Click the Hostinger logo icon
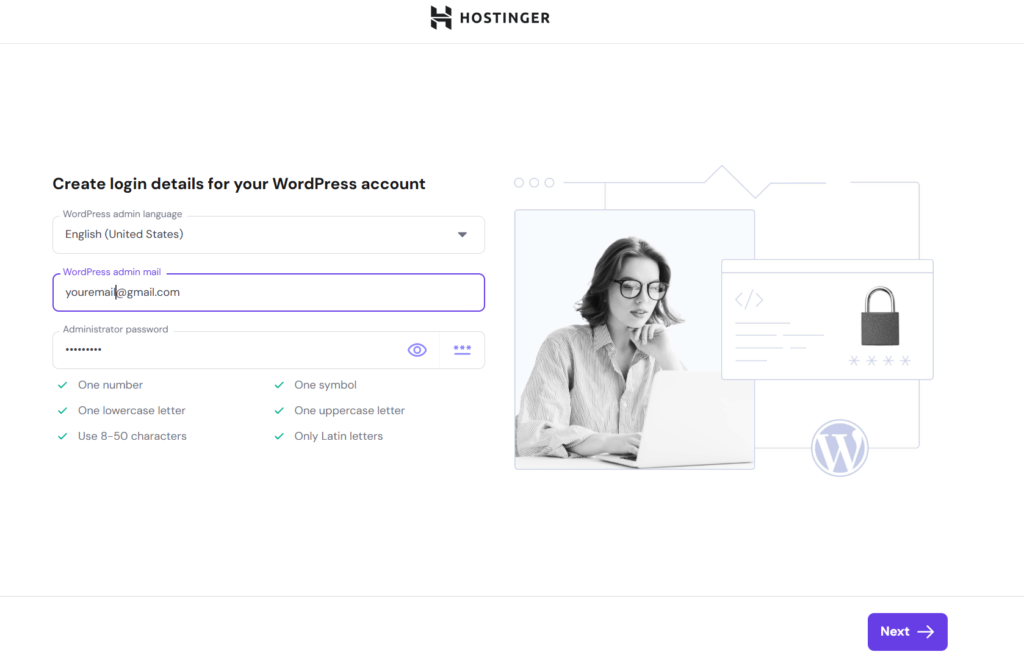The image size is (1024, 671). point(441,17)
